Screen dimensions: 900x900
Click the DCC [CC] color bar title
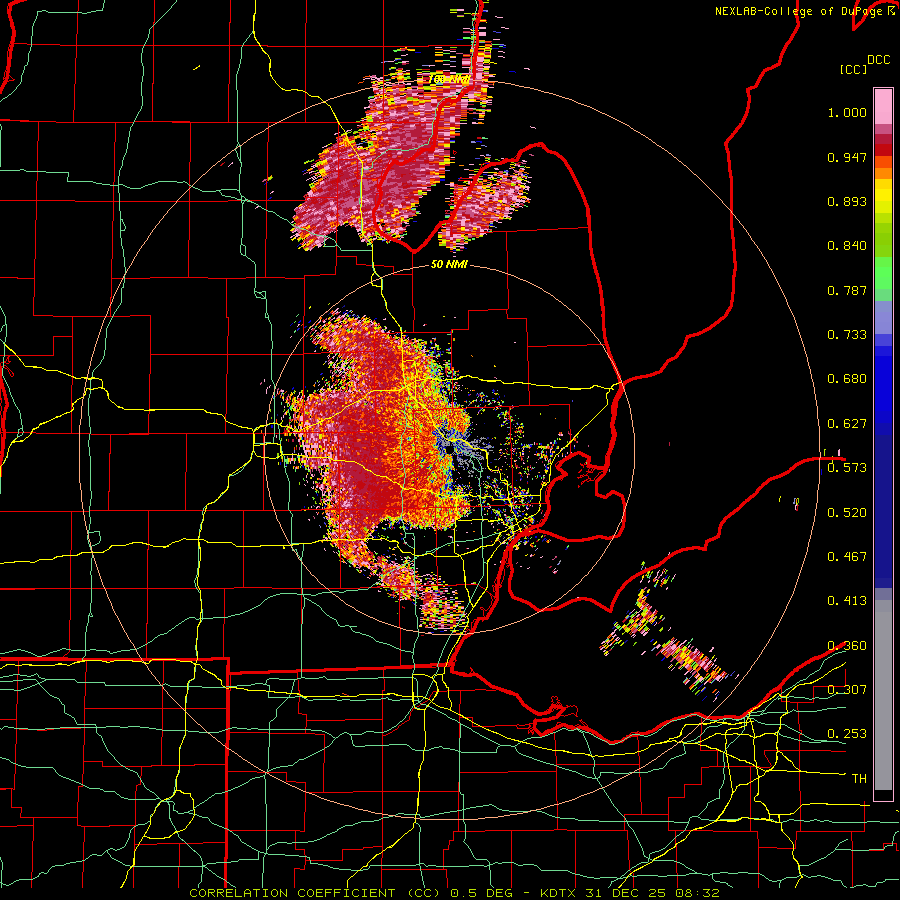(x=864, y=64)
